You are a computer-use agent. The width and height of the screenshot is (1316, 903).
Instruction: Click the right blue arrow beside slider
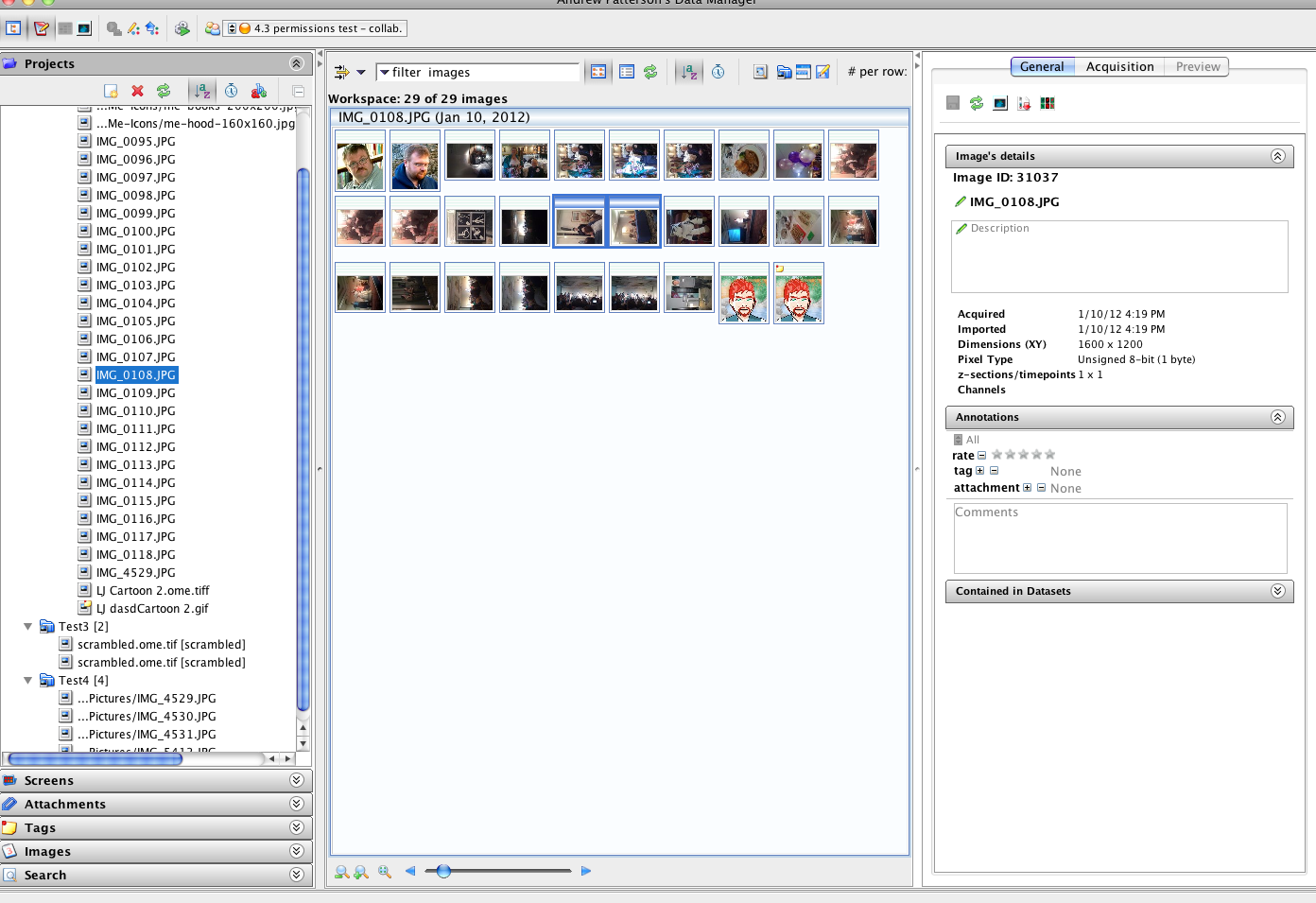586,871
